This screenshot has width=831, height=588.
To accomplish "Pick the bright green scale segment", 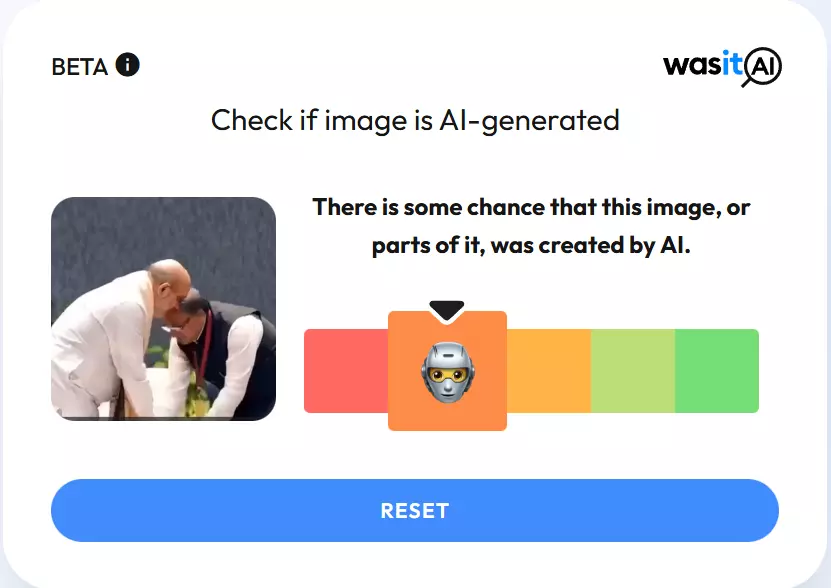I will 717,371.
